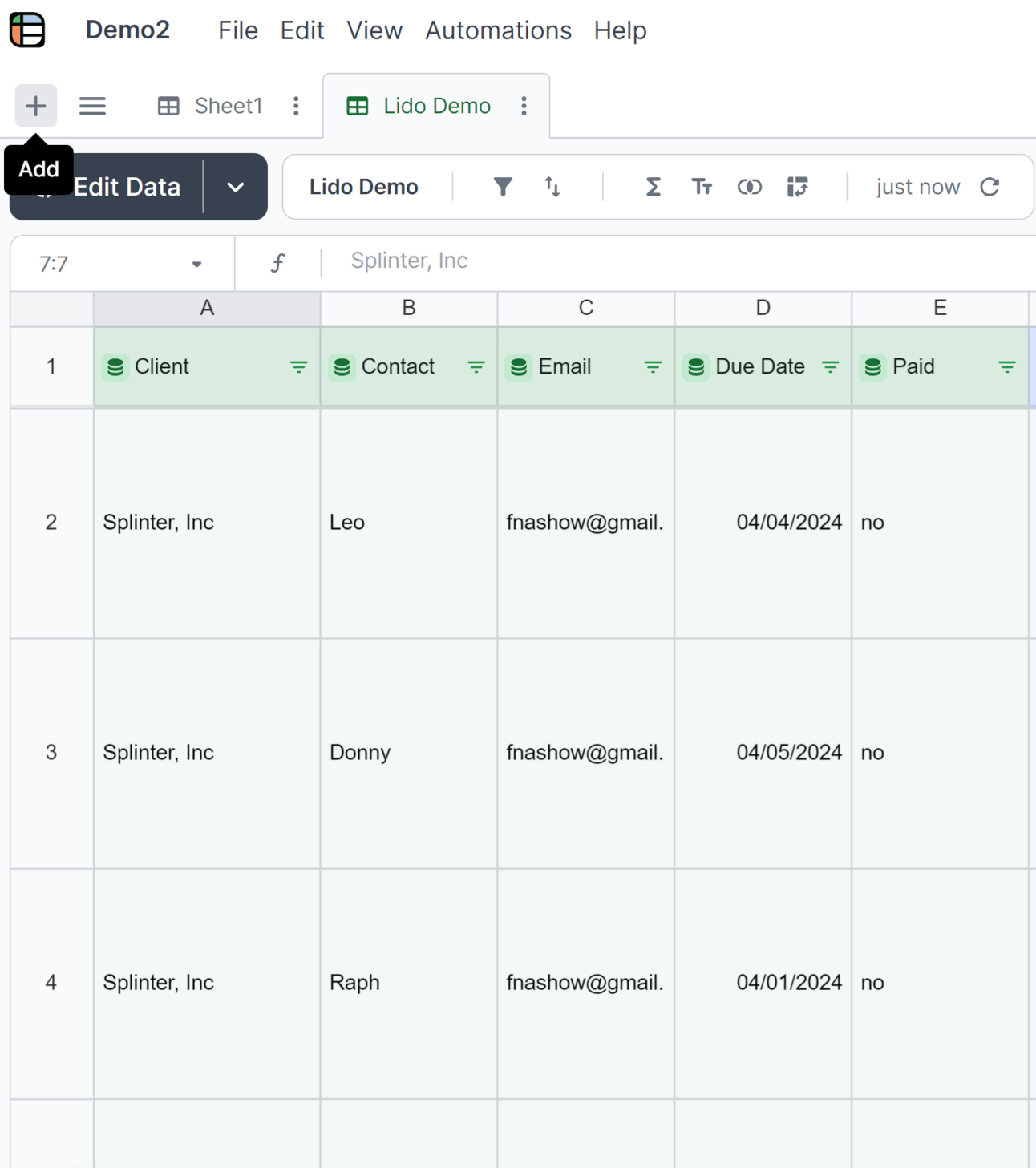Open the File menu
Viewport: 1036px width, 1168px height.
[x=237, y=30]
